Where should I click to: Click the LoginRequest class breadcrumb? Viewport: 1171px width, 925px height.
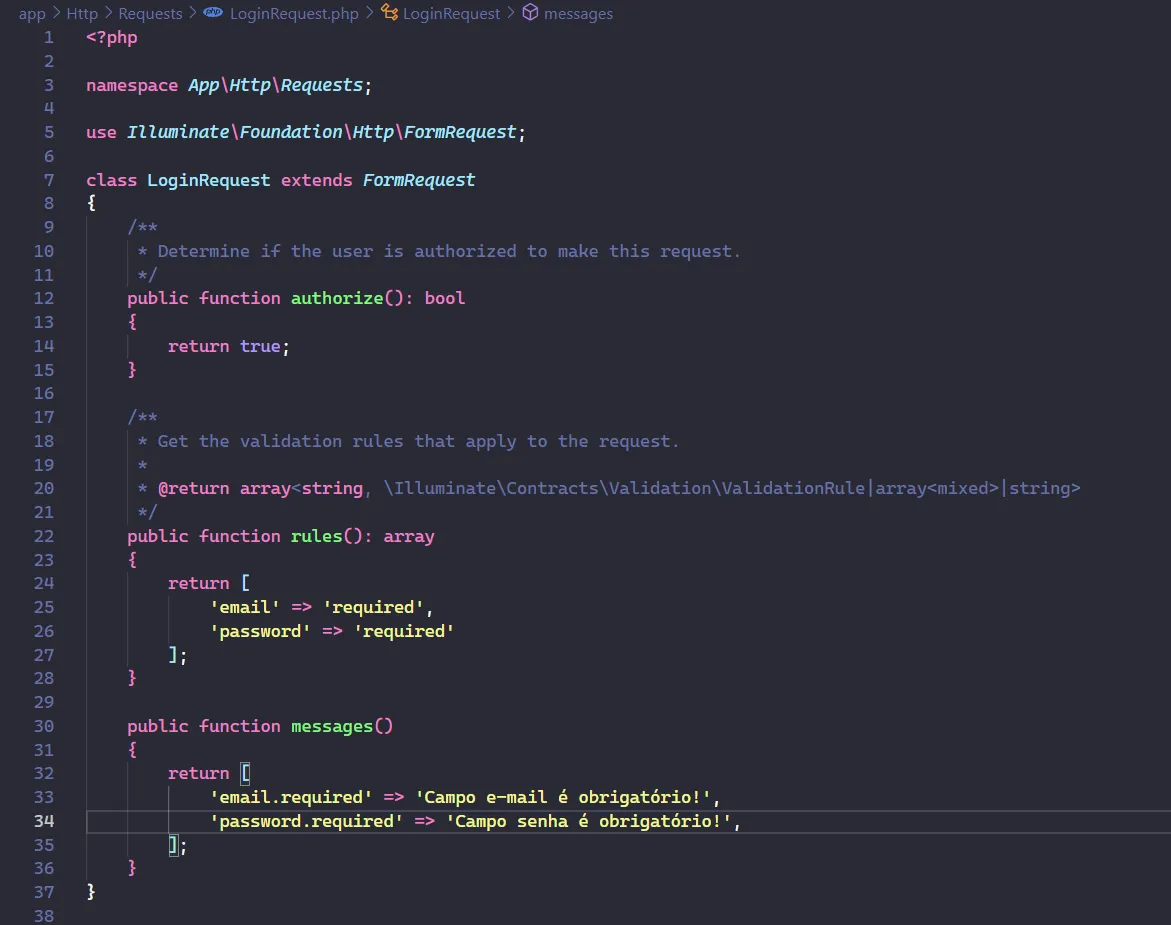click(451, 13)
